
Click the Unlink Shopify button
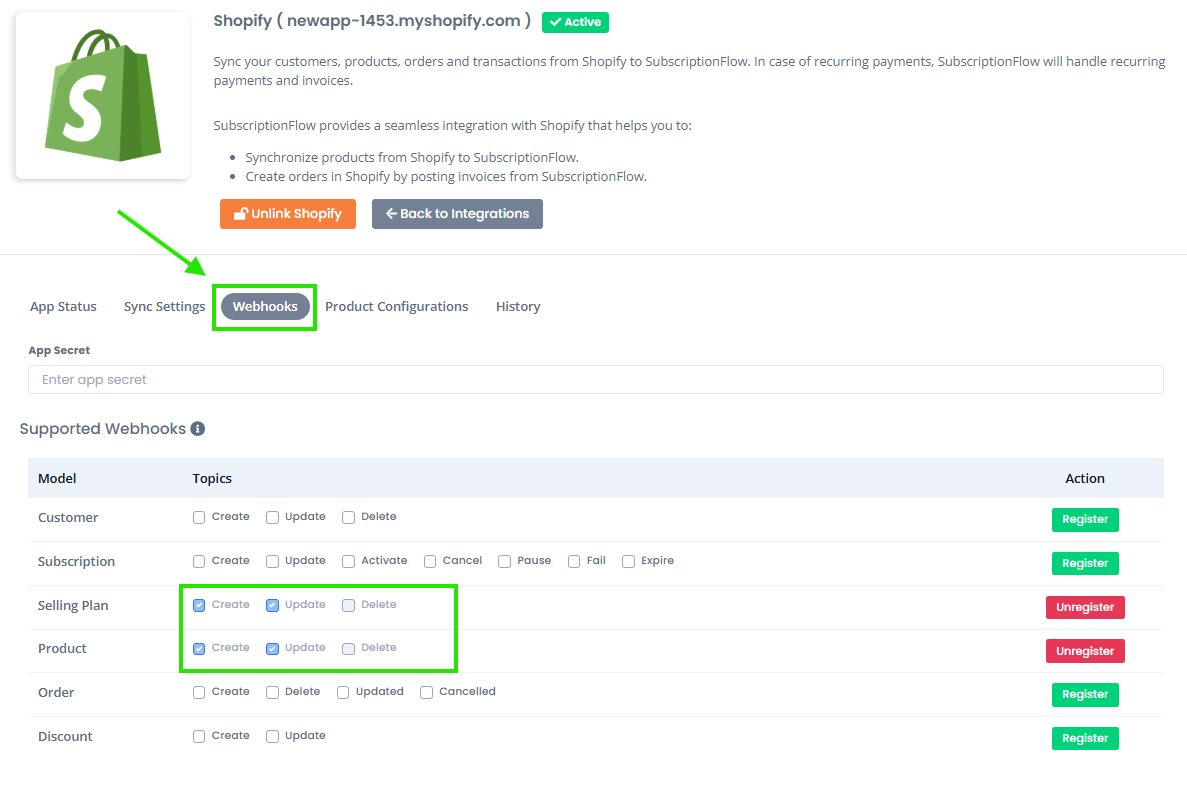pyautogui.click(x=288, y=213)
